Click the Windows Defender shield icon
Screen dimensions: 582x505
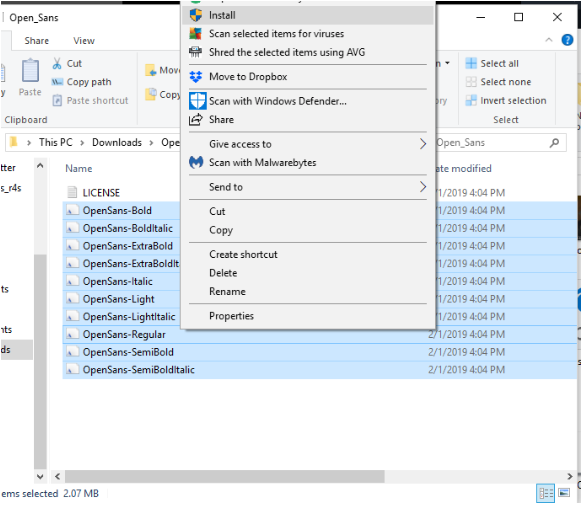(x=197, y=101)
